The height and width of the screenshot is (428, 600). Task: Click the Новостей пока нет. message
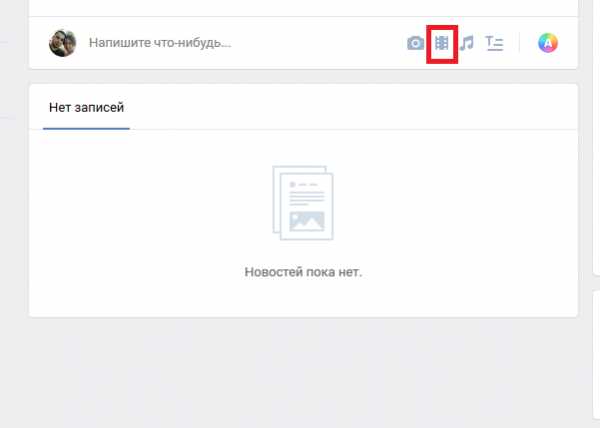(x=303, y=272)
